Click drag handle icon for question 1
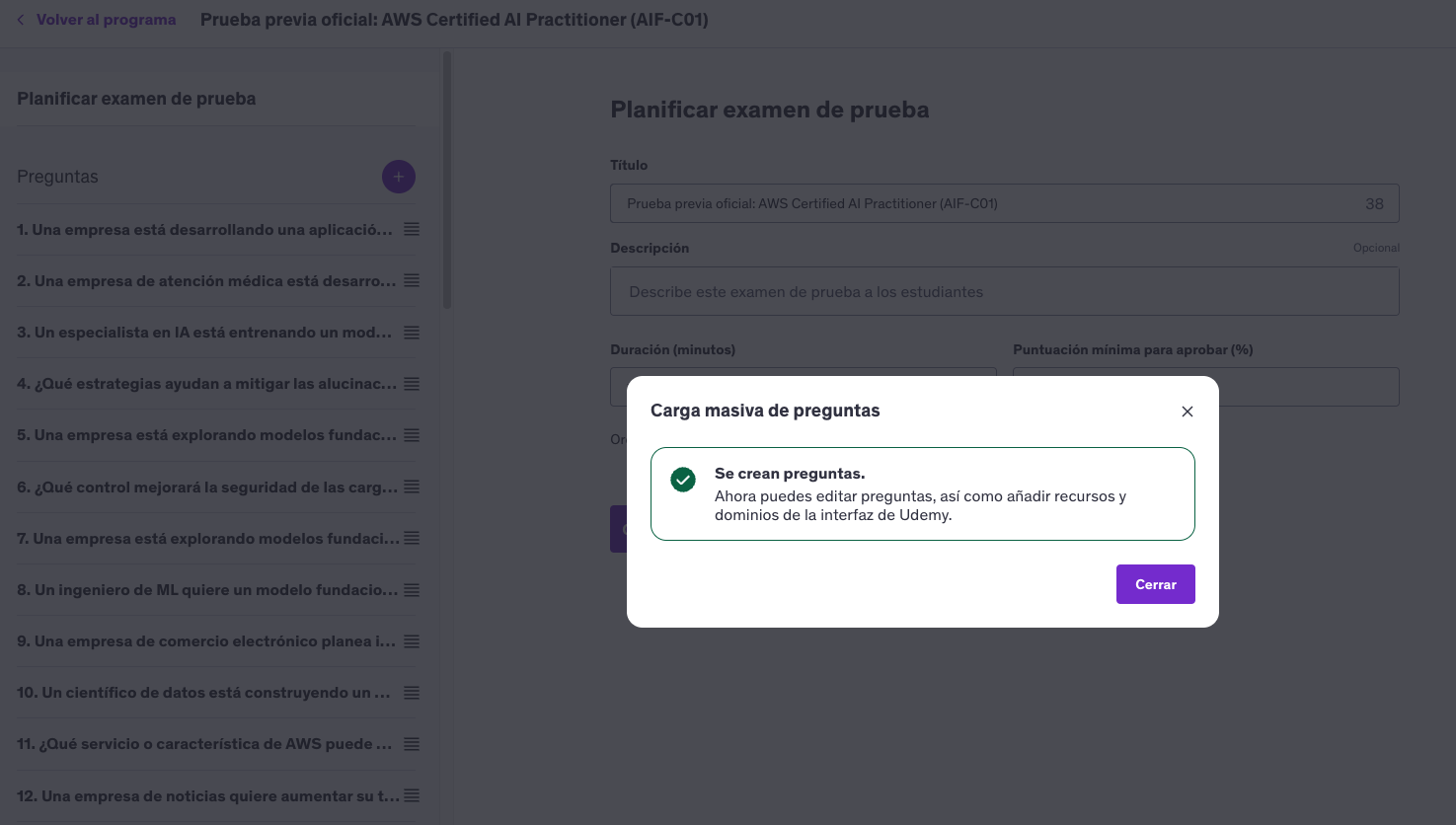The width and height of the screenshot is (1456, 825). pos(412,229)
